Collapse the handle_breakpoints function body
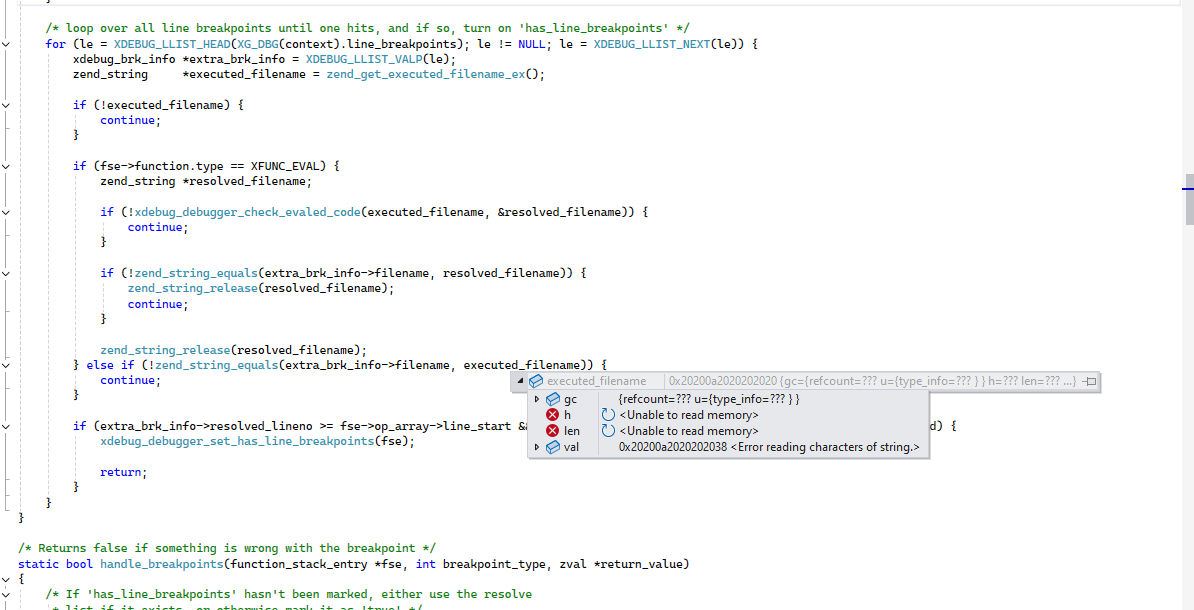1194x610 pixels. [6, 579]
